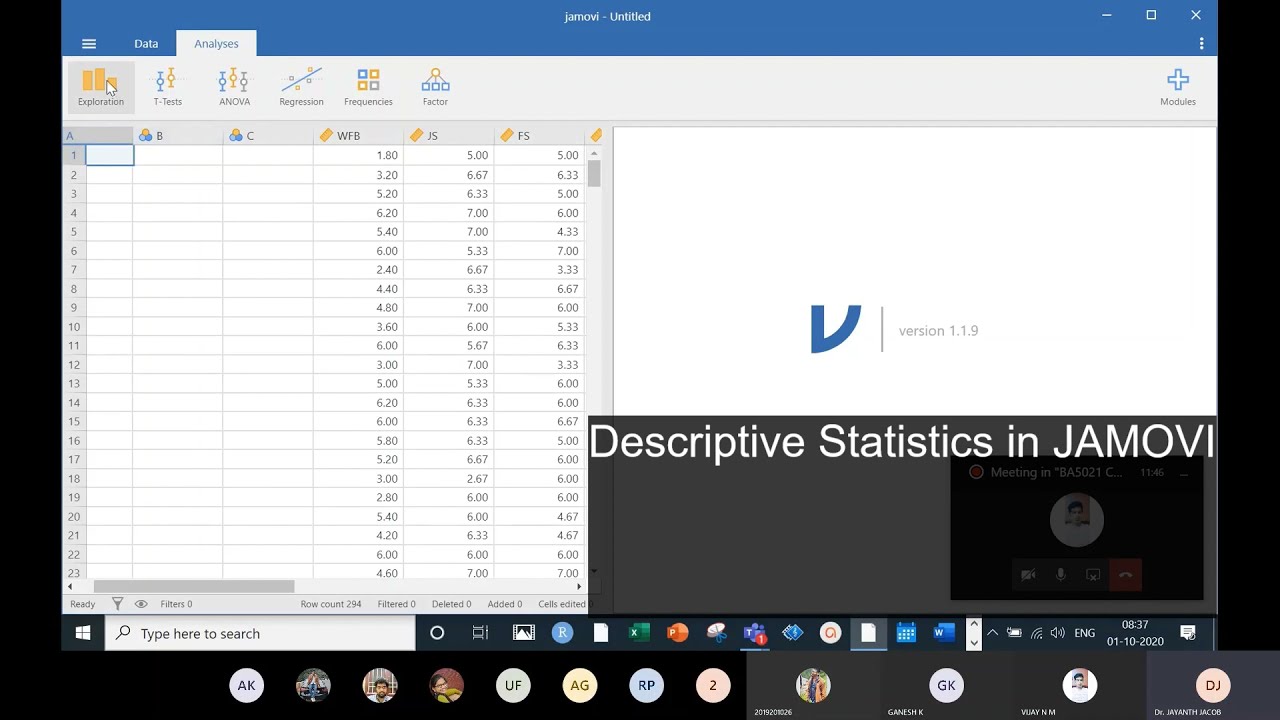
Task: Open the T-Tests analysis menu
Action: pos(167,87)
